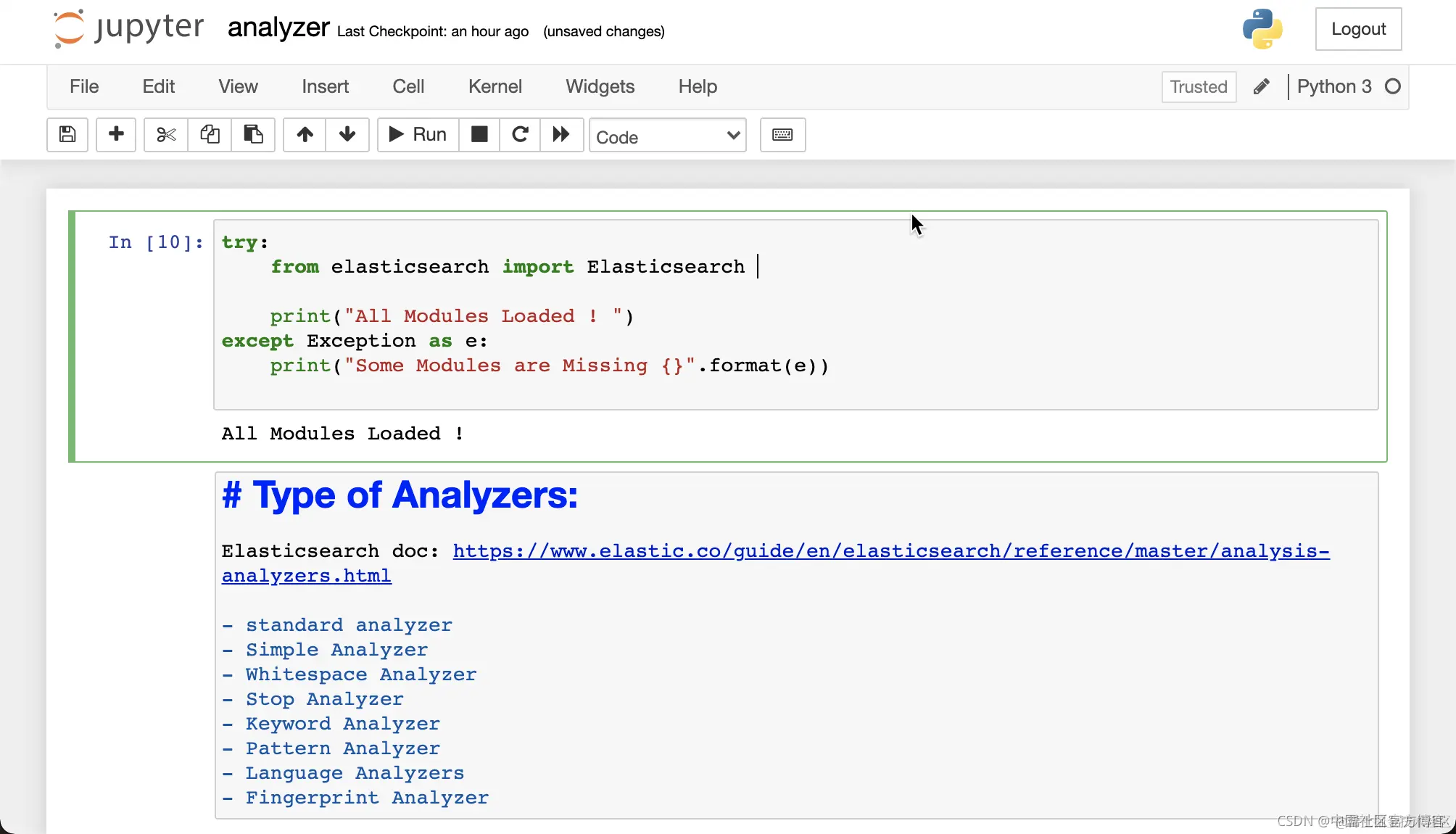
Task: Open the command palette keyboard icon
Action: pos(782,135)
